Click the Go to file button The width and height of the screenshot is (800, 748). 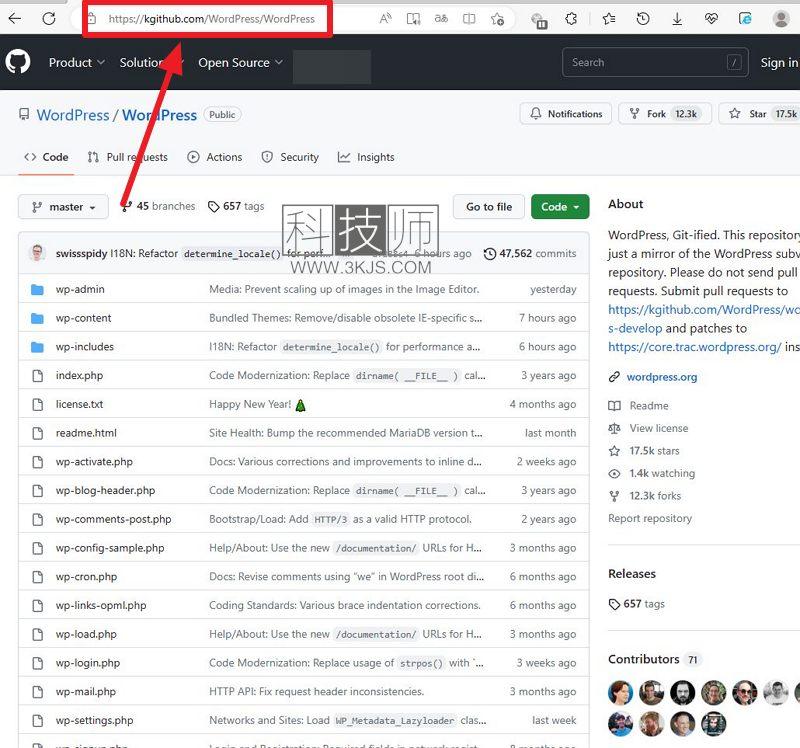pyautogui.click(x=489, y=207)
